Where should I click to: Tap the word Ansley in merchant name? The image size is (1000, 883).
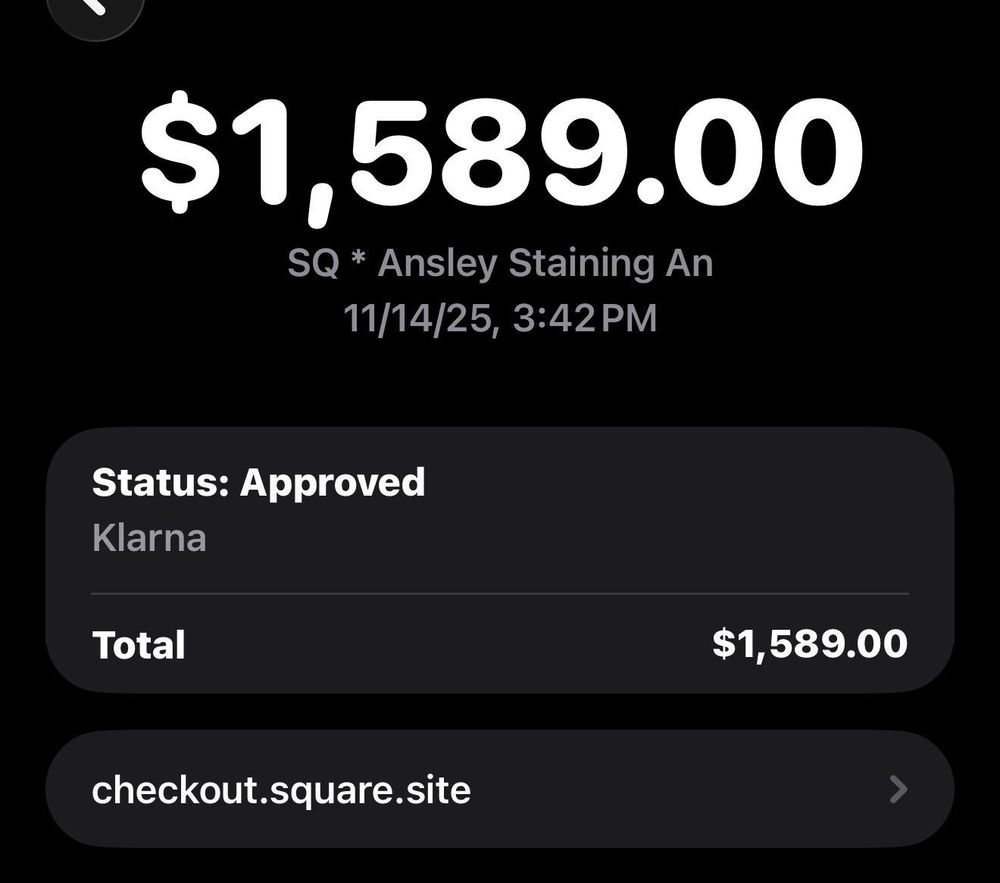point(438,264)
